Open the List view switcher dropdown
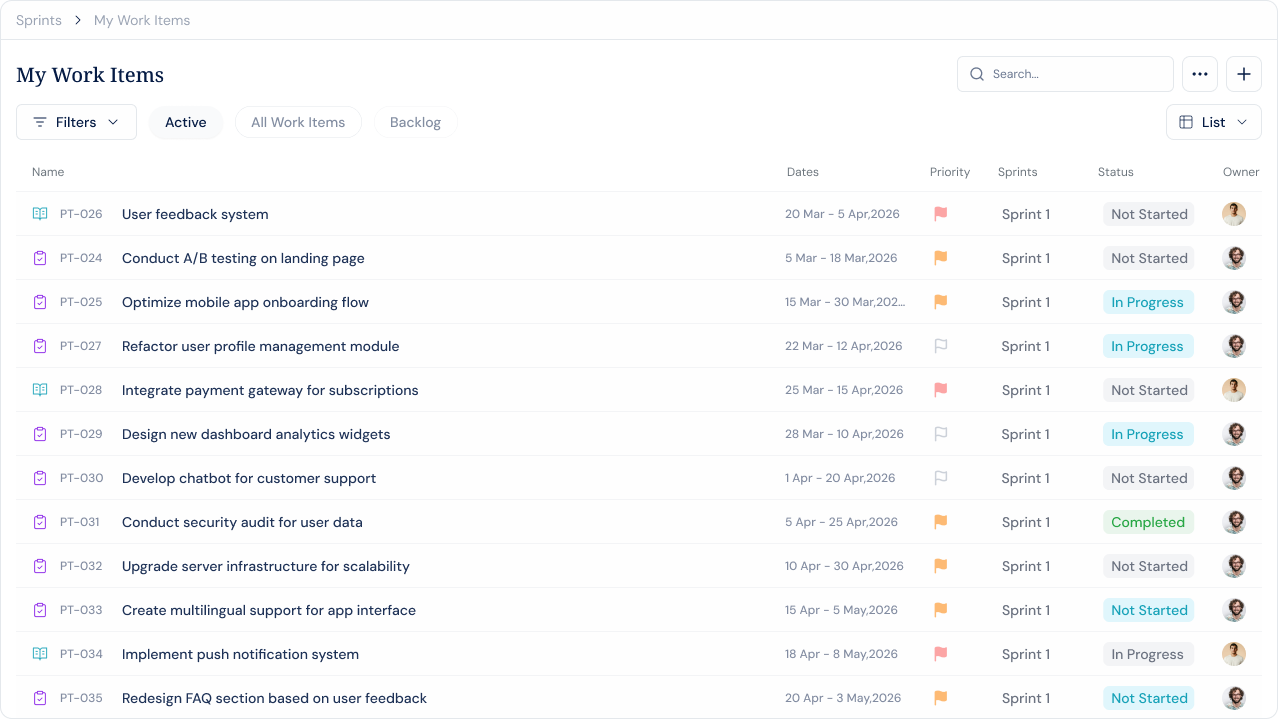The width and height of the screenshot is (1278, 719). click(1214, 122)
